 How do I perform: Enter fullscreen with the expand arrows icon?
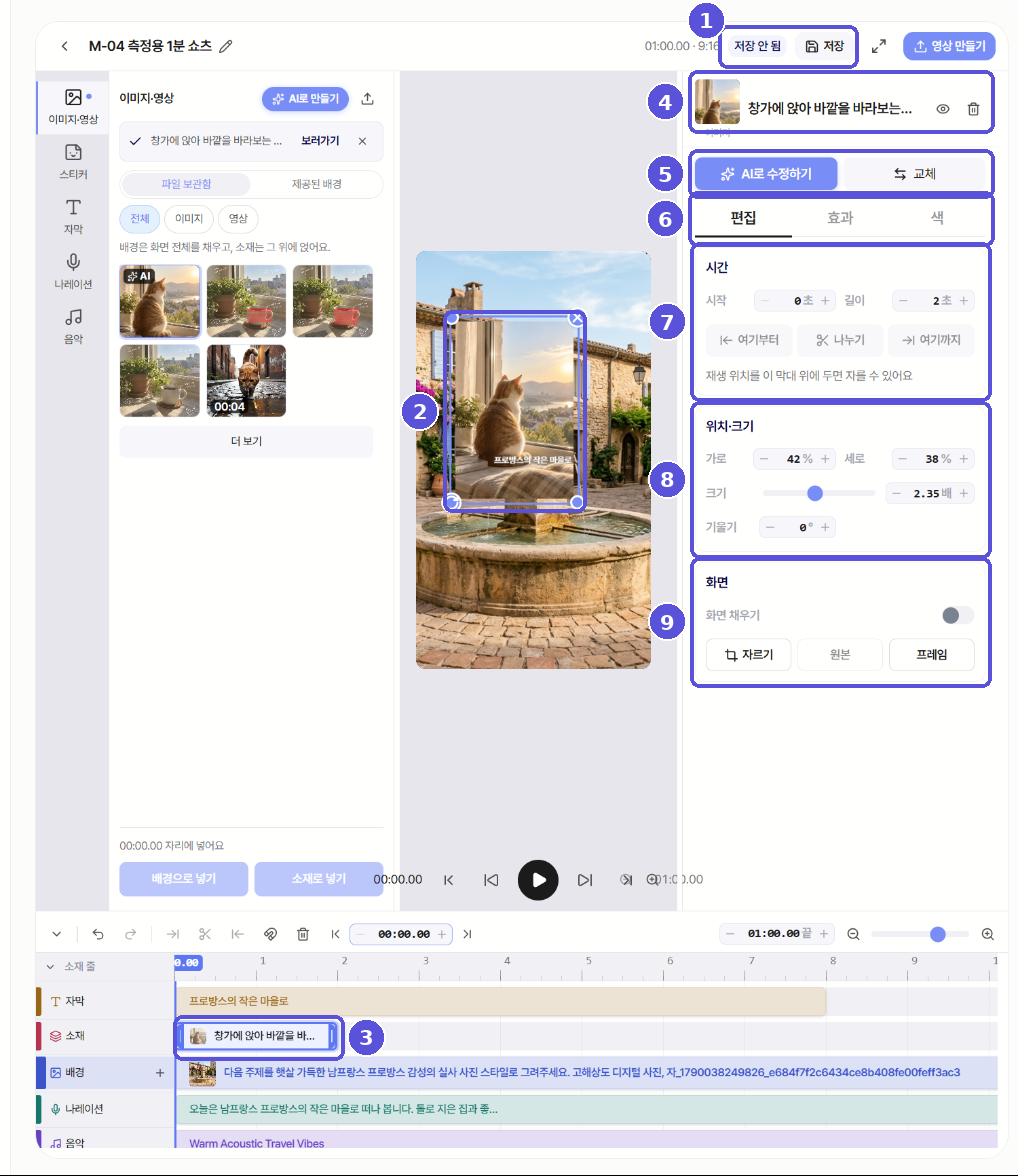tap(878, 46)
